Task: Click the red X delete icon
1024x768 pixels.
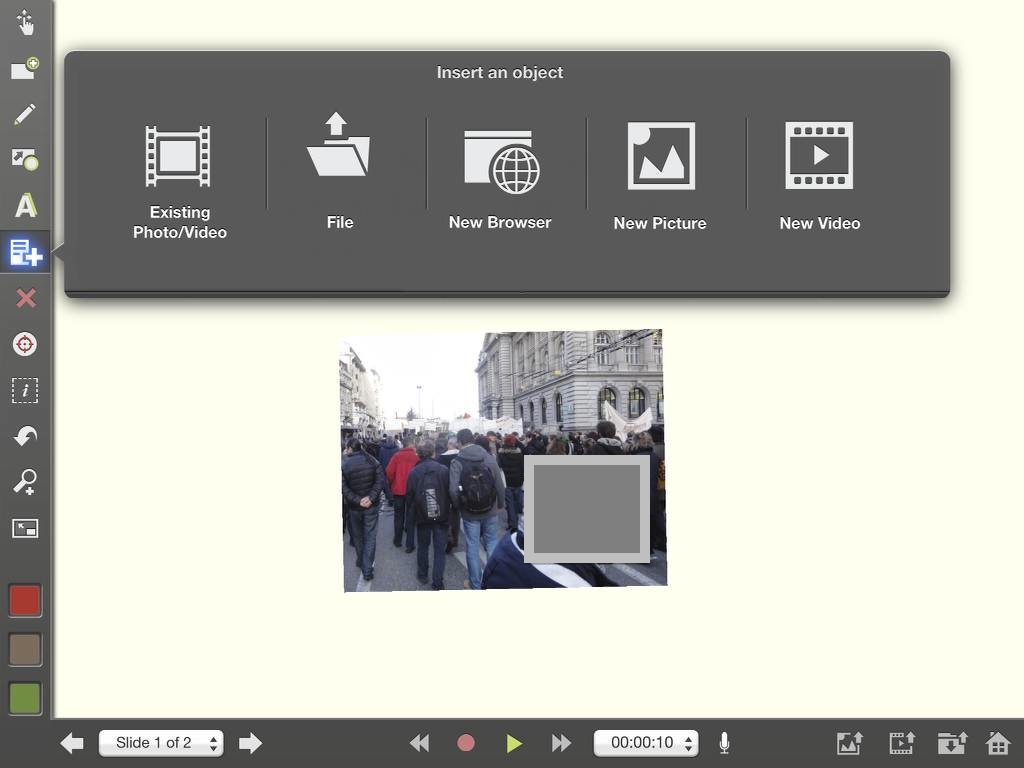Action: pos(25,298)
